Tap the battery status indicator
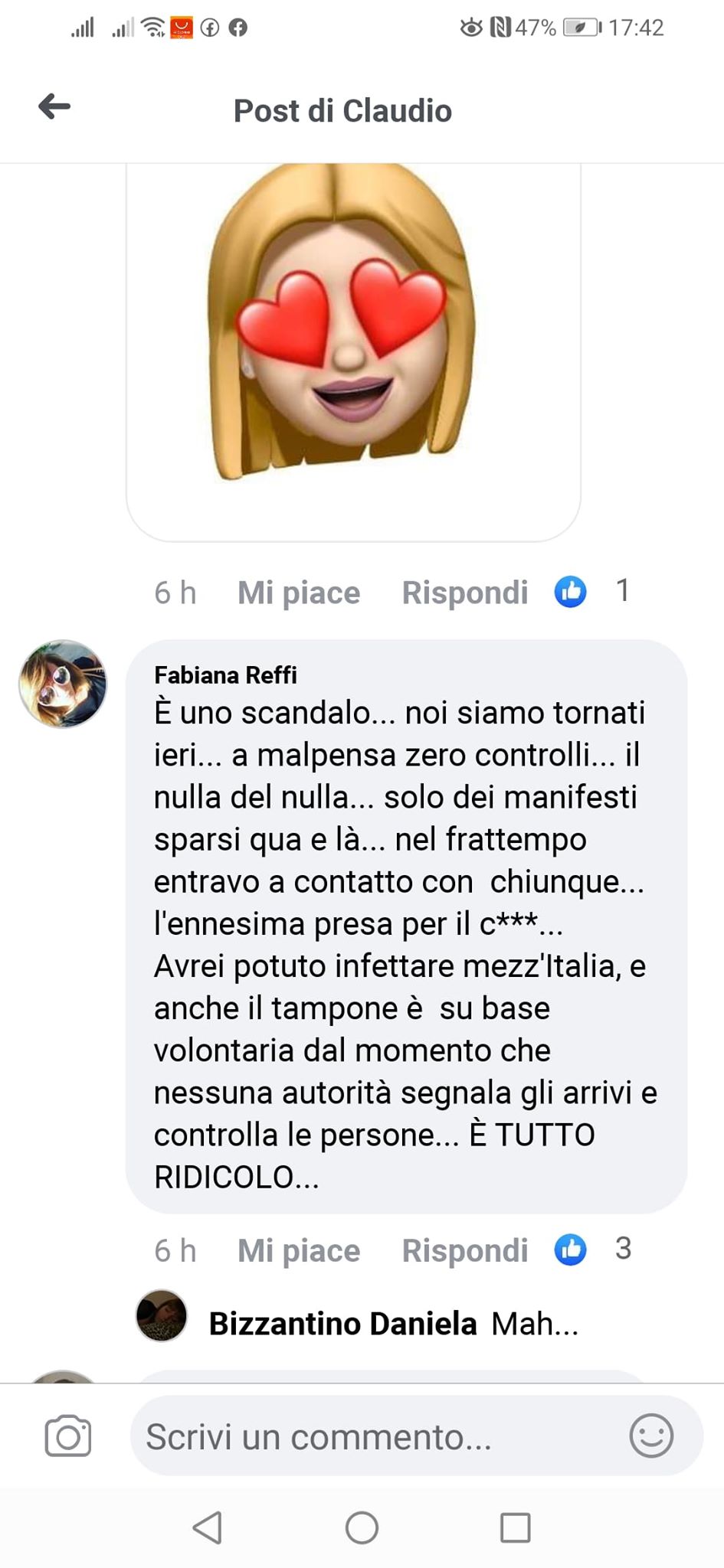 (583, 28)
